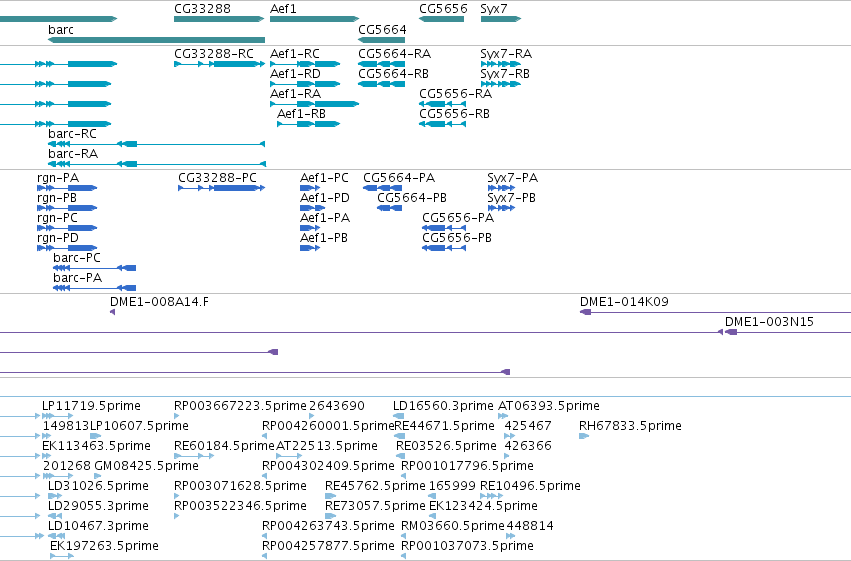851x561 pixels.
Task: Click EST RE44671.5prime
Action: (x=444, y=426)
